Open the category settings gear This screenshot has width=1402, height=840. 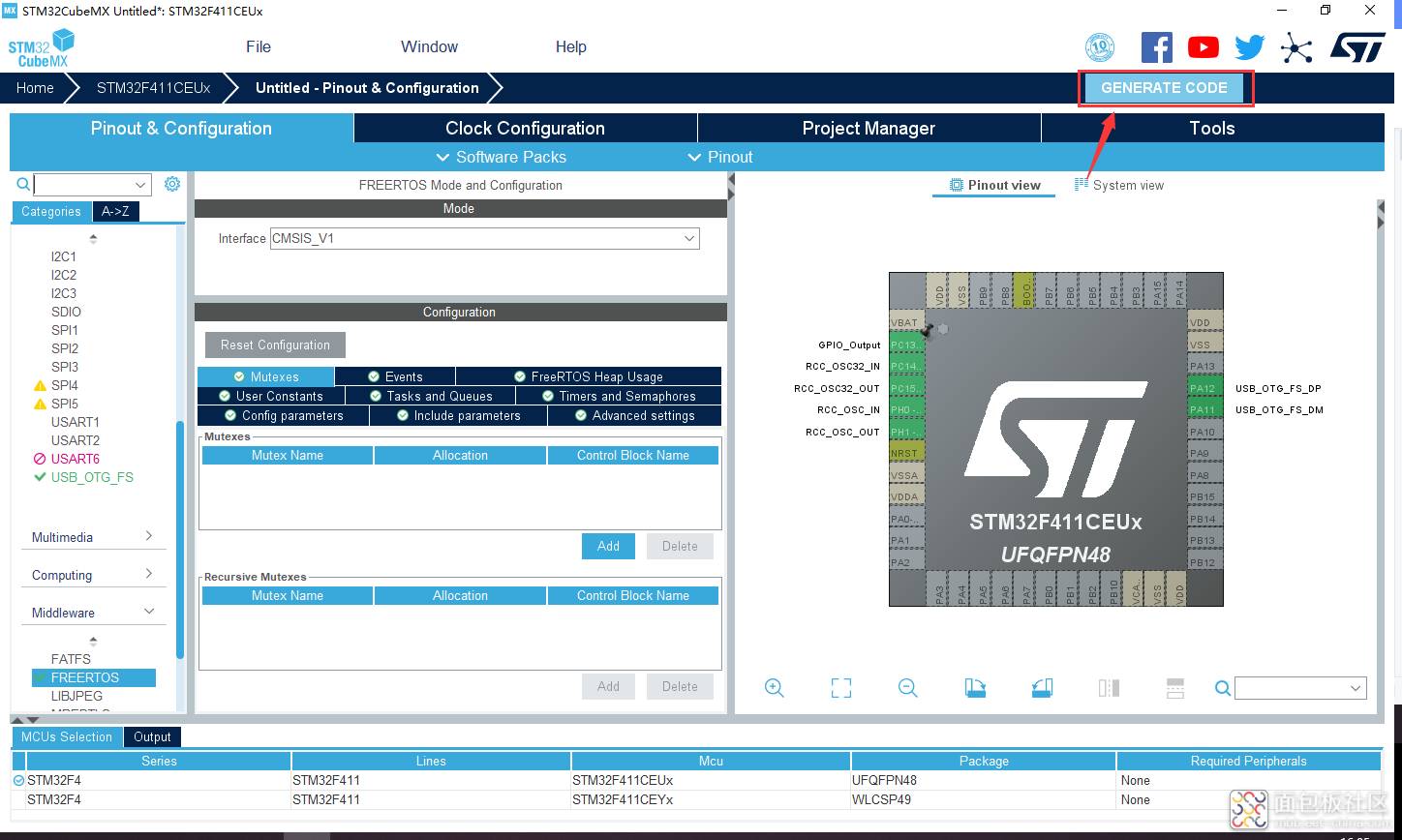(172, 184)
